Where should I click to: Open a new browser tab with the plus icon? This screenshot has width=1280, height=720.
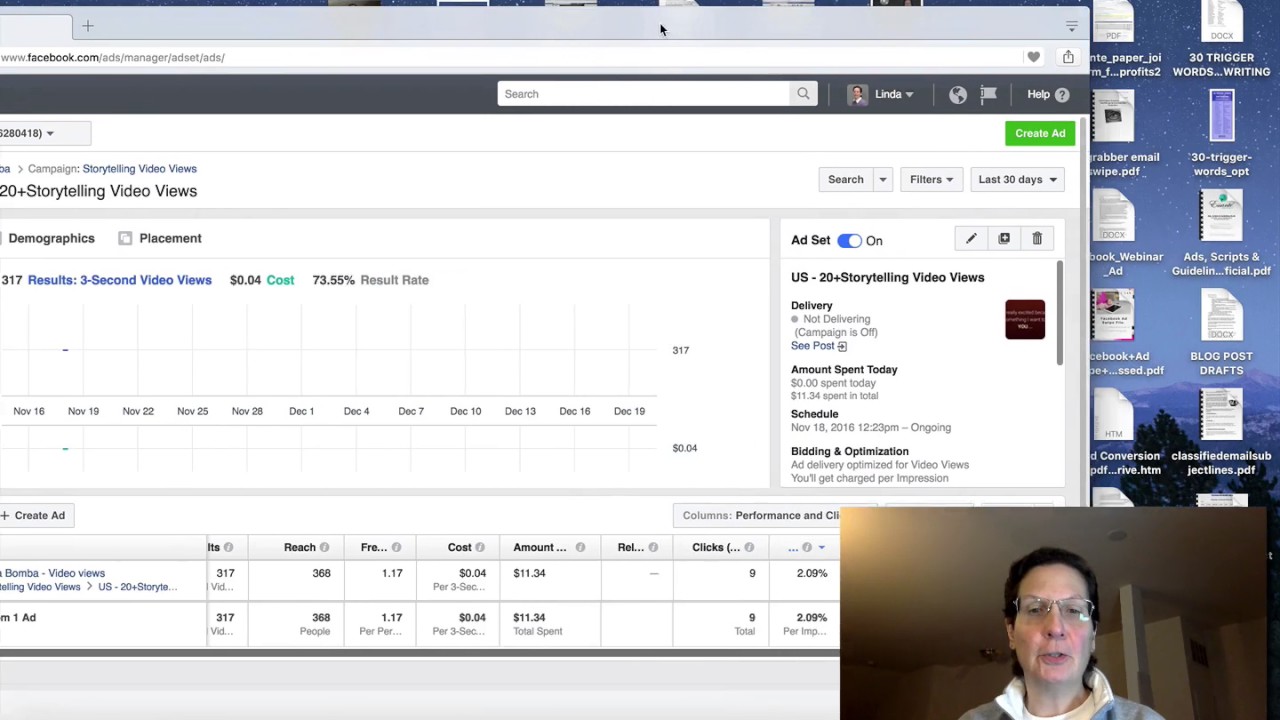click(x=88, y=26)
